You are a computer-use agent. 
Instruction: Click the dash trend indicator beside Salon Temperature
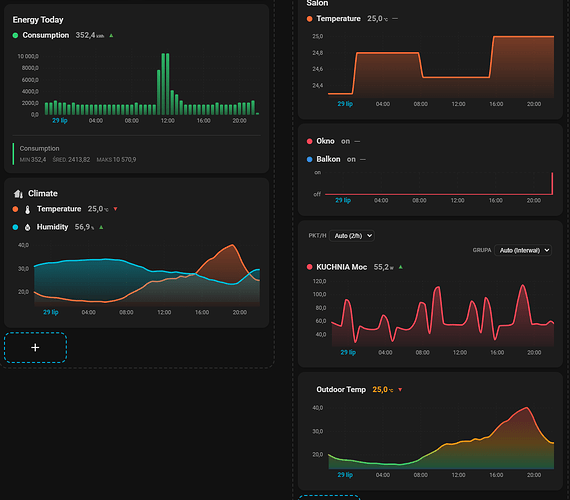pos(395,19)
